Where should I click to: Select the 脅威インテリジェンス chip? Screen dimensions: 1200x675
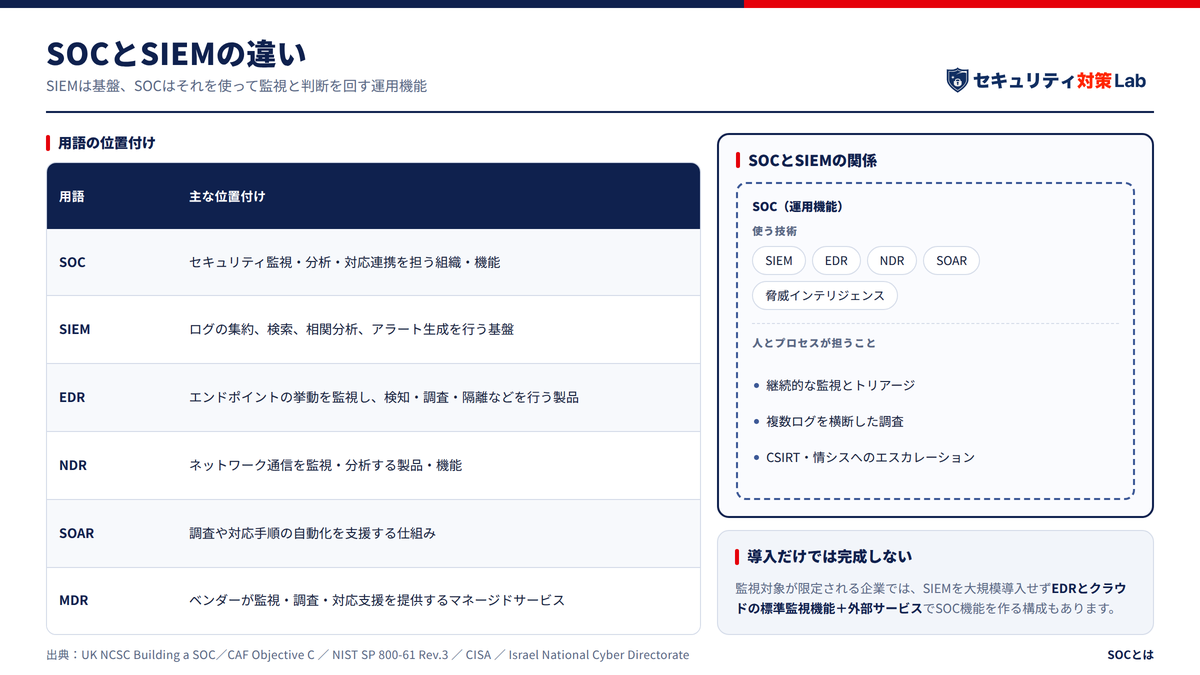(x=825, y=296)
